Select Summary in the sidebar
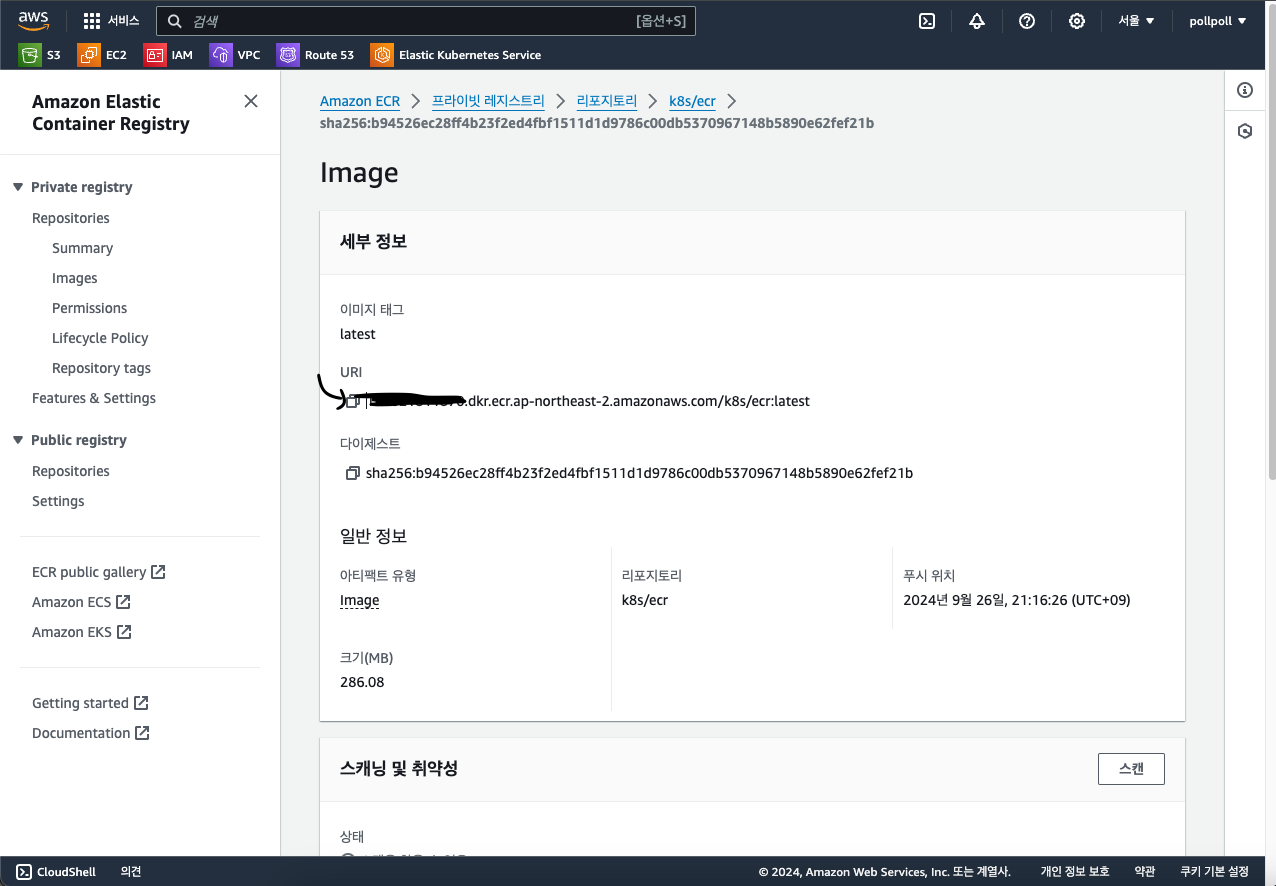 point(82,248)
